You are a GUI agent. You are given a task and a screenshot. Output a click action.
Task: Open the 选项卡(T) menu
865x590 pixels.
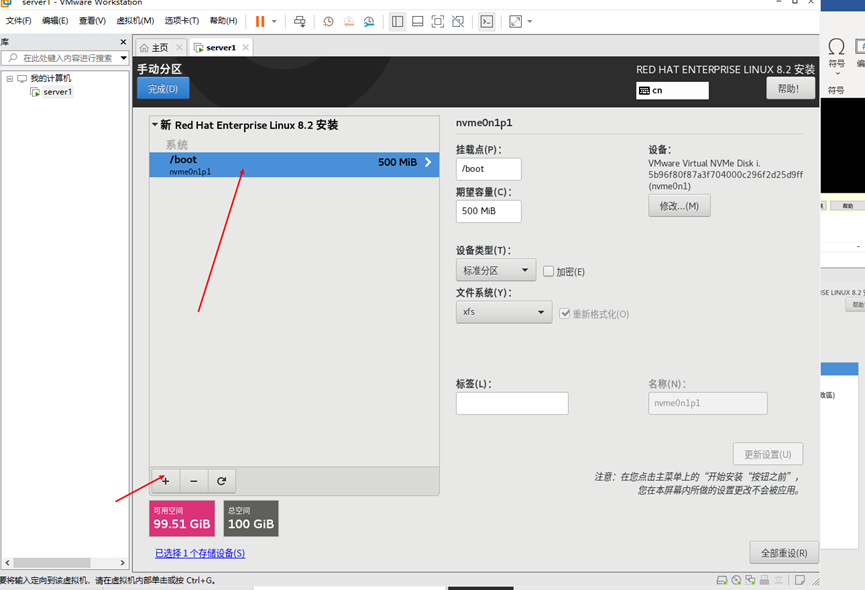coord(181,21)
